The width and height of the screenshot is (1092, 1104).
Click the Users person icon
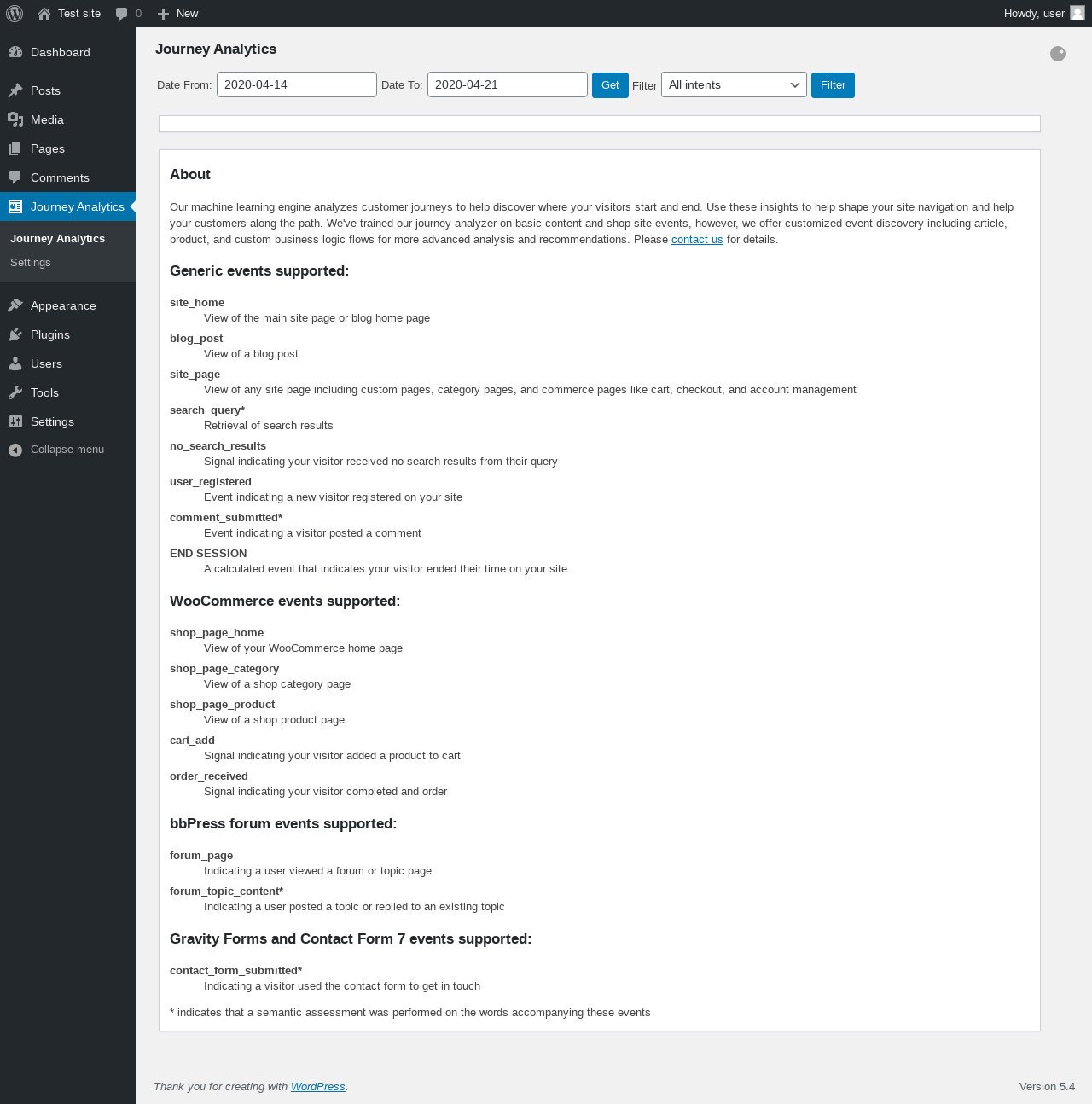pos(15,363)
